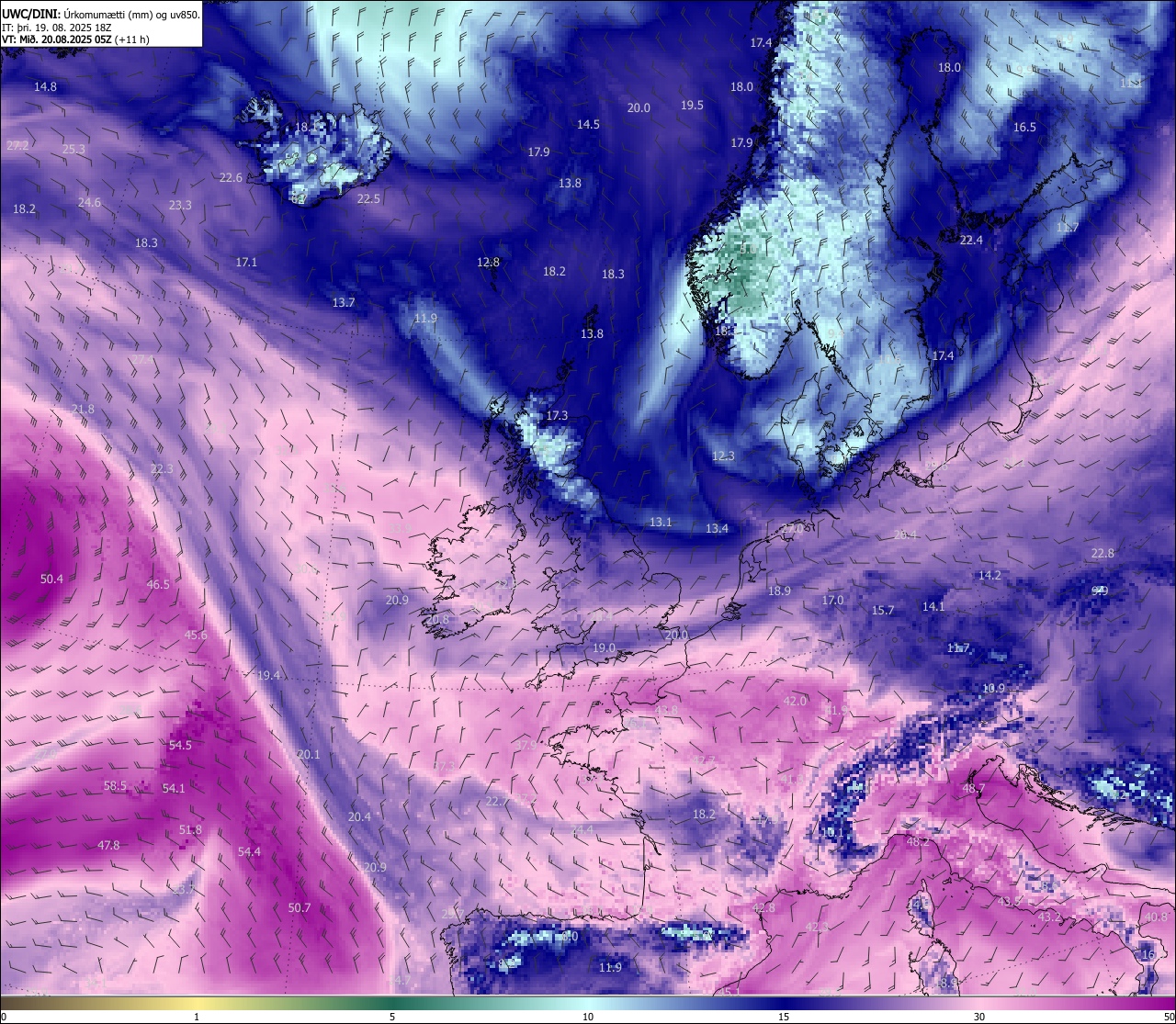Click the 19.4 value label
The height and width of the screenshot is (1024, 1176).
pos(268,676)
